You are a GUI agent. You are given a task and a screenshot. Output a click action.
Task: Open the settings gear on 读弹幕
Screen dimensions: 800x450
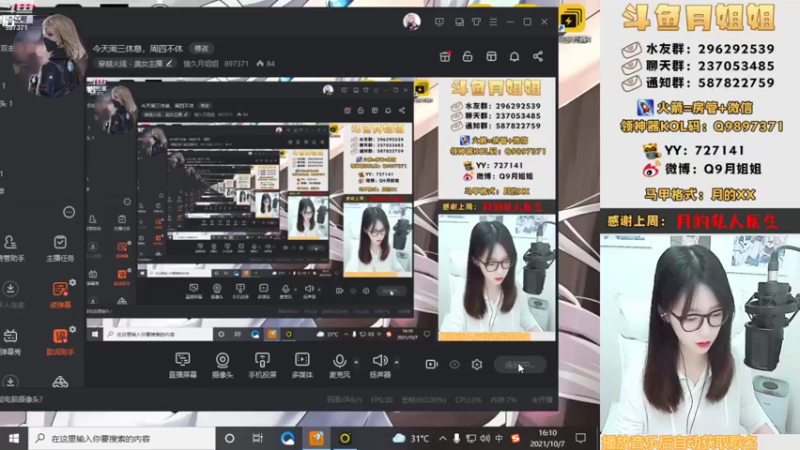(x=72, y=282)
